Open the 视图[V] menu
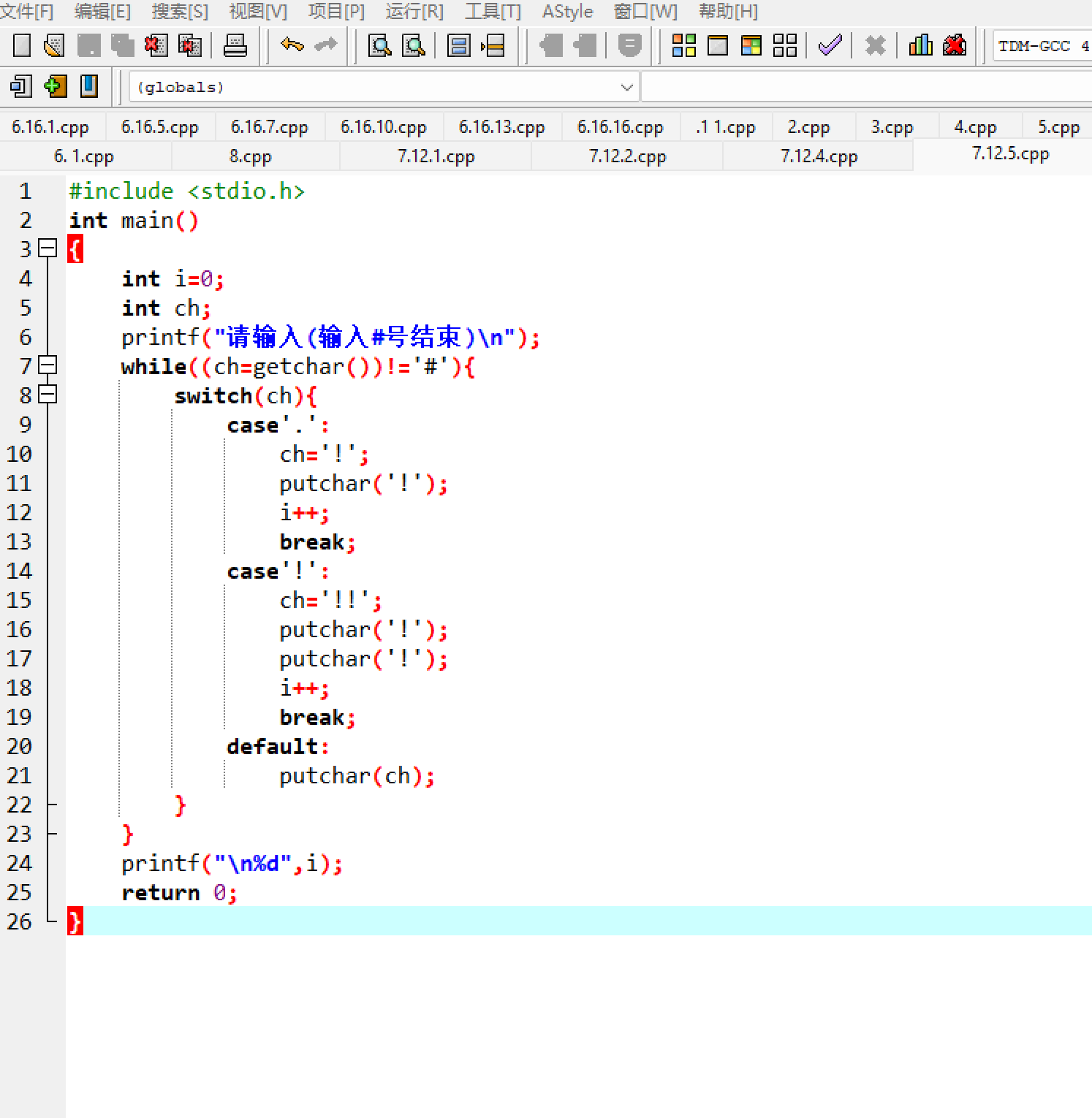1092x1118 pixels. click(x=258, y=12)
